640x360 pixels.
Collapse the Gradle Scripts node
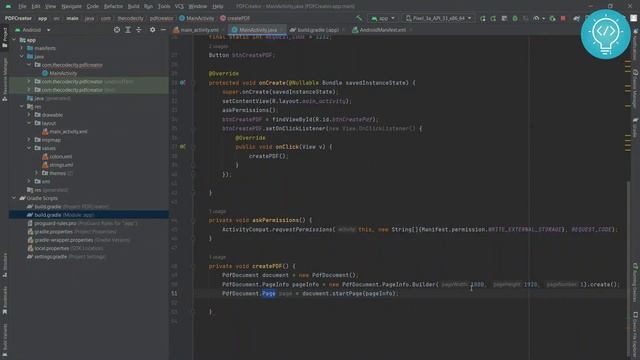click(x=14, y=198)
